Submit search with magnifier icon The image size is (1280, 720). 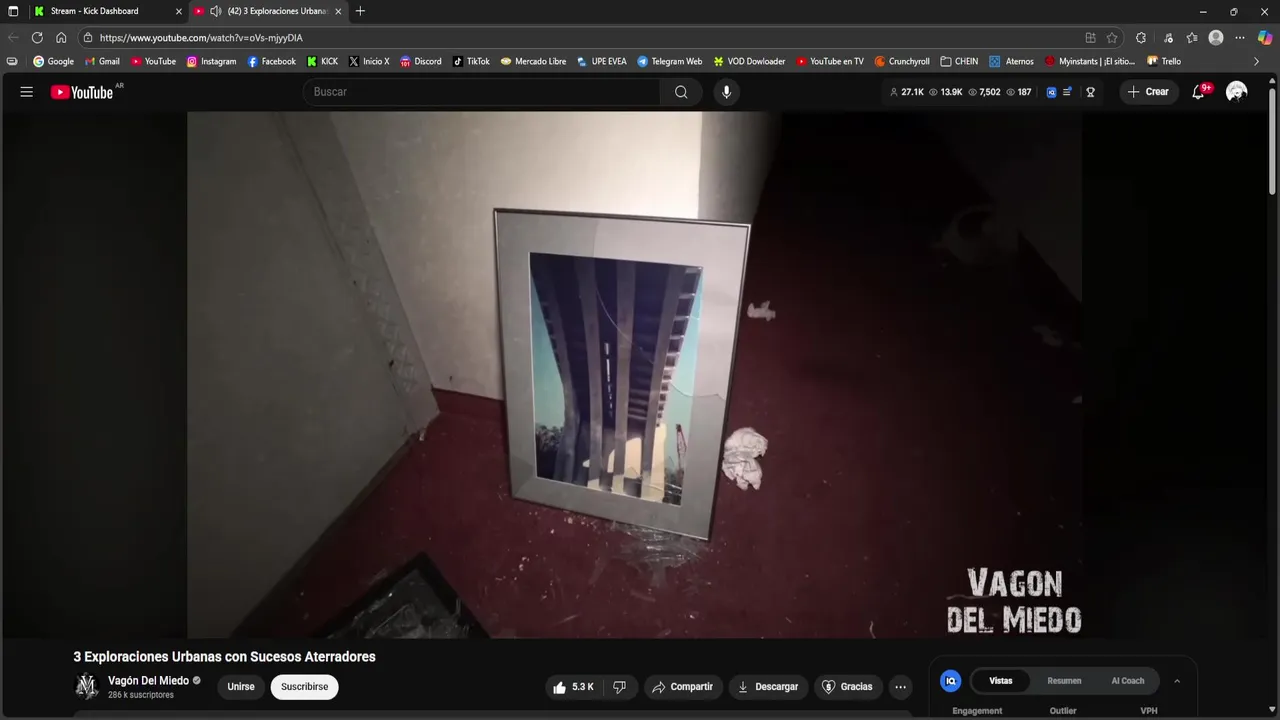pyautogui.click(x=681, y=92)
